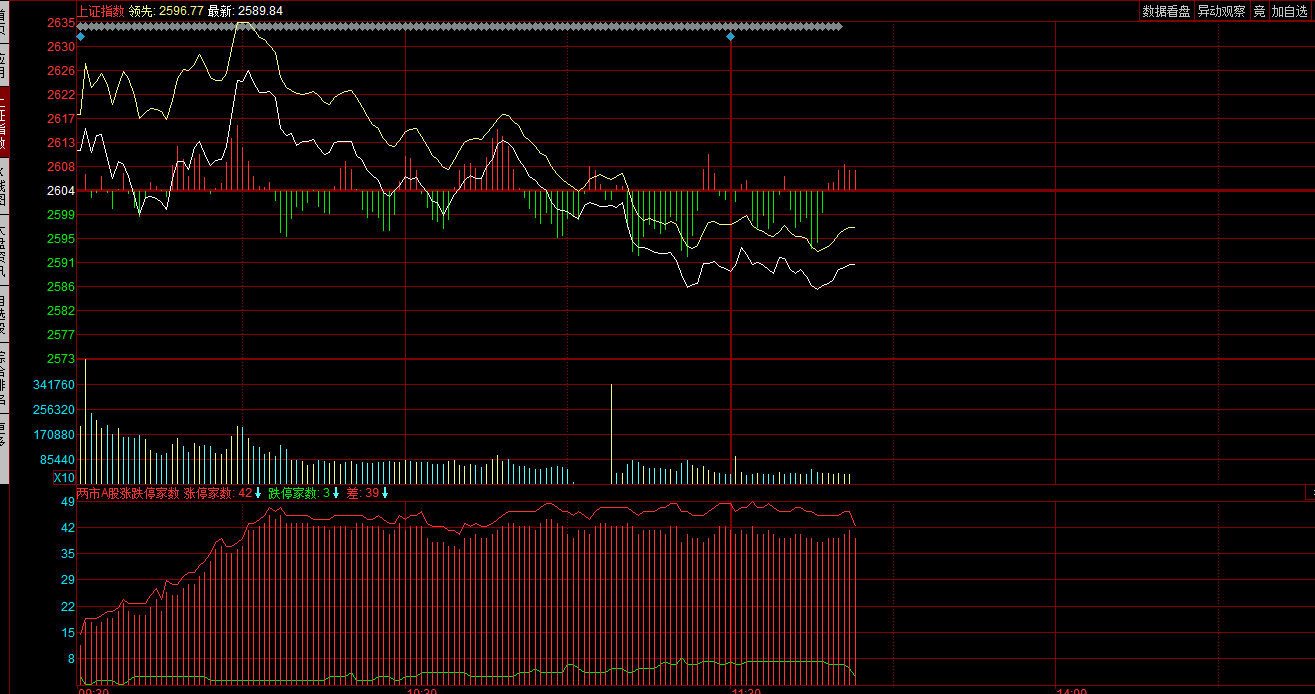The width and height of the screenshot is (1315, 694).
Task: Click the 上证指数 title label
Action: coord(101,10)
